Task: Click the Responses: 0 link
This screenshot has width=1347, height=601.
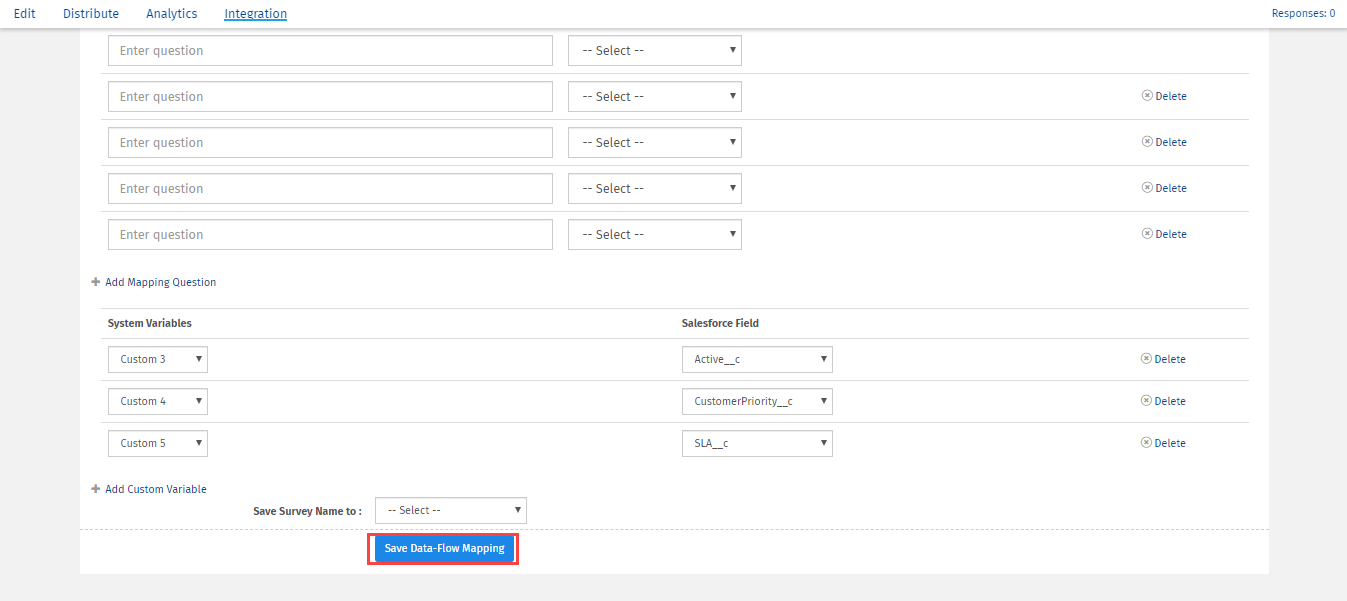Action: (1302, 14)
